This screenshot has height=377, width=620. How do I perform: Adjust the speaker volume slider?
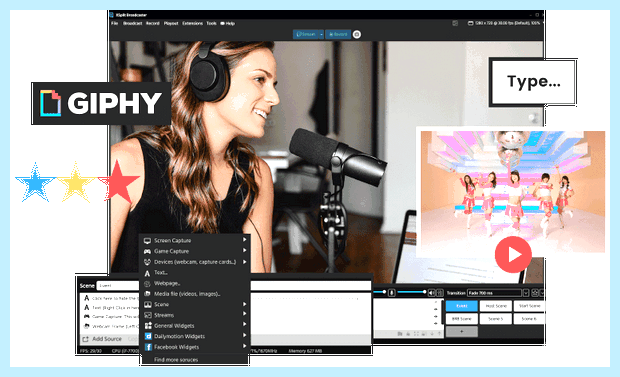411,292
